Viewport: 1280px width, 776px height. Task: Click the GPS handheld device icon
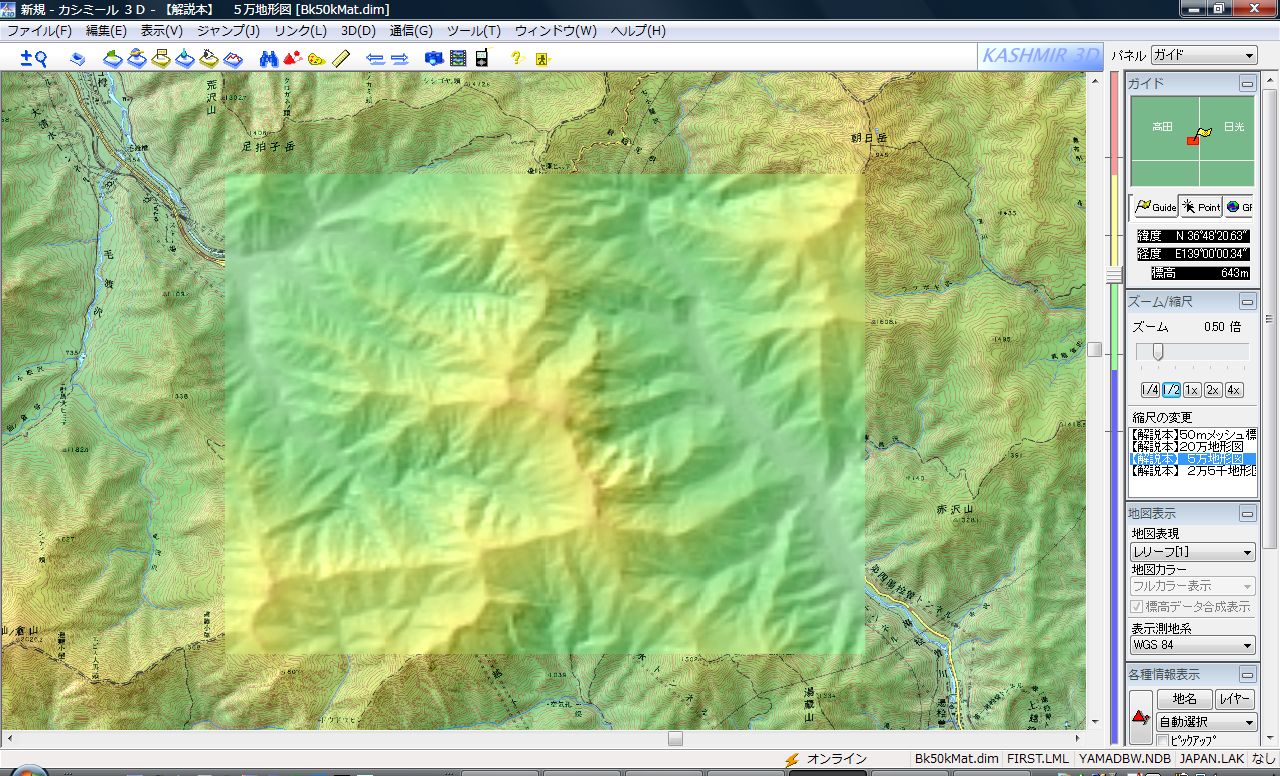point(482,58)
